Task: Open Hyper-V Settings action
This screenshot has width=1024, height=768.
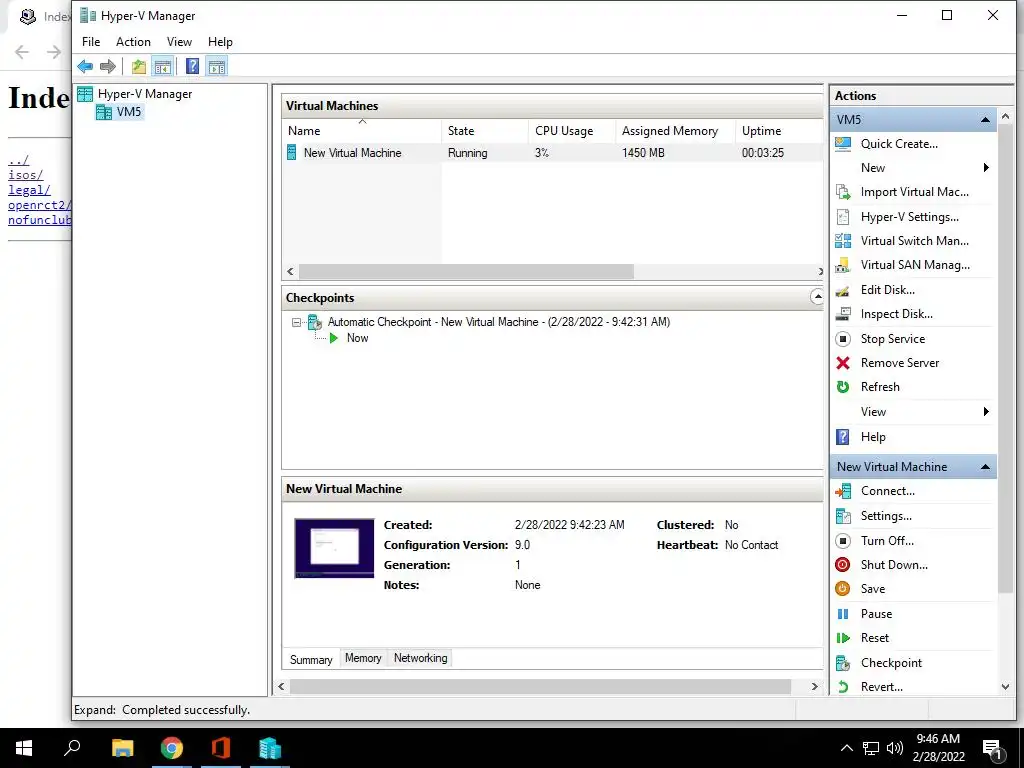Action: click(x=909, y=217)
